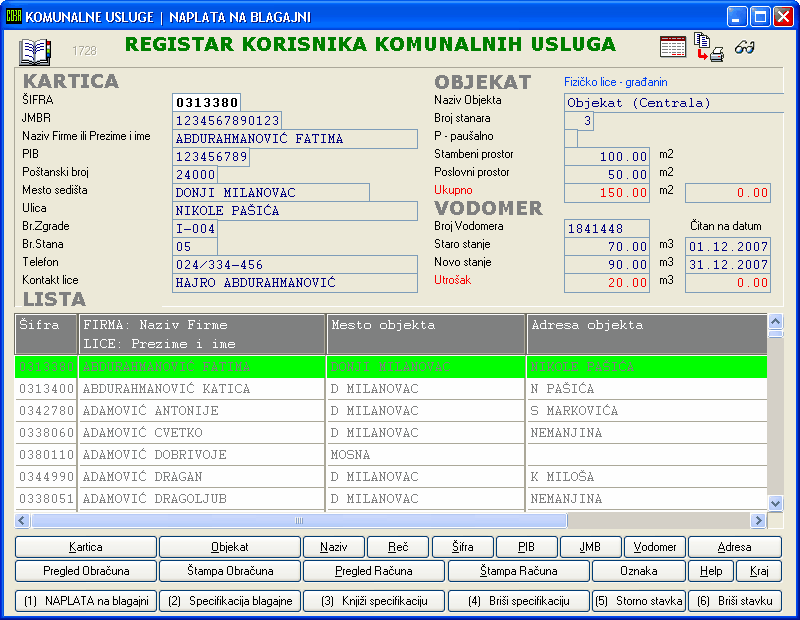This screenshot has width=800, height=620.
Task: Click the Br.Stana field 05
Action: point(195,246)
